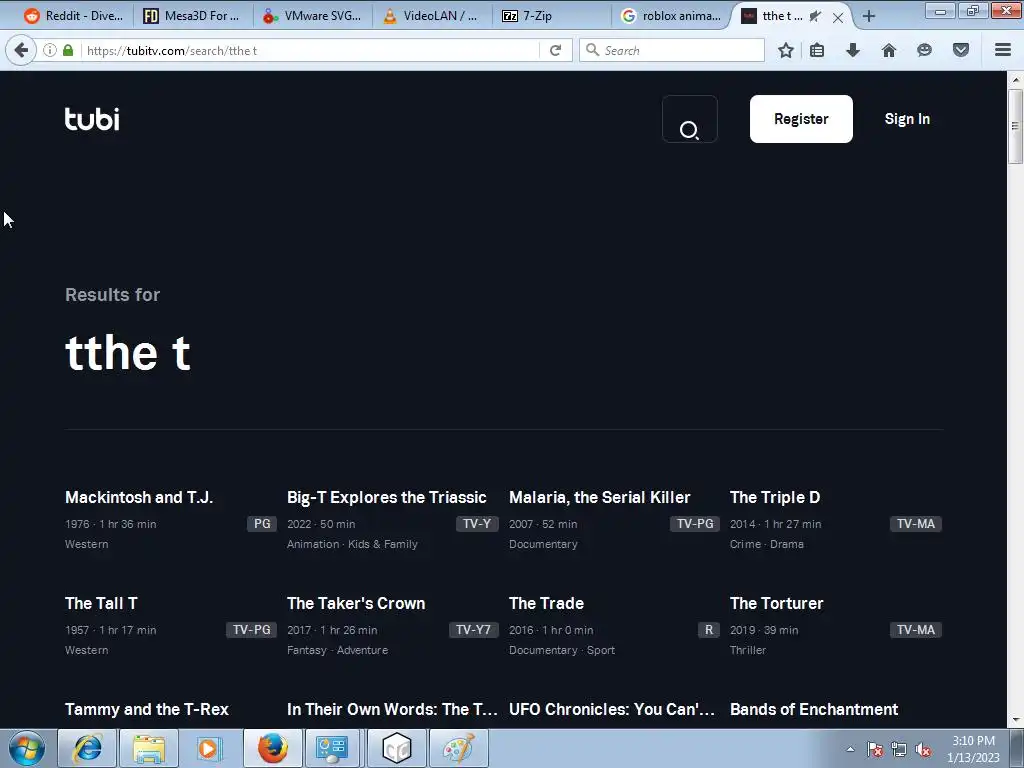Click the 'Animation · Kids & Family' genre text

point(352,544)
